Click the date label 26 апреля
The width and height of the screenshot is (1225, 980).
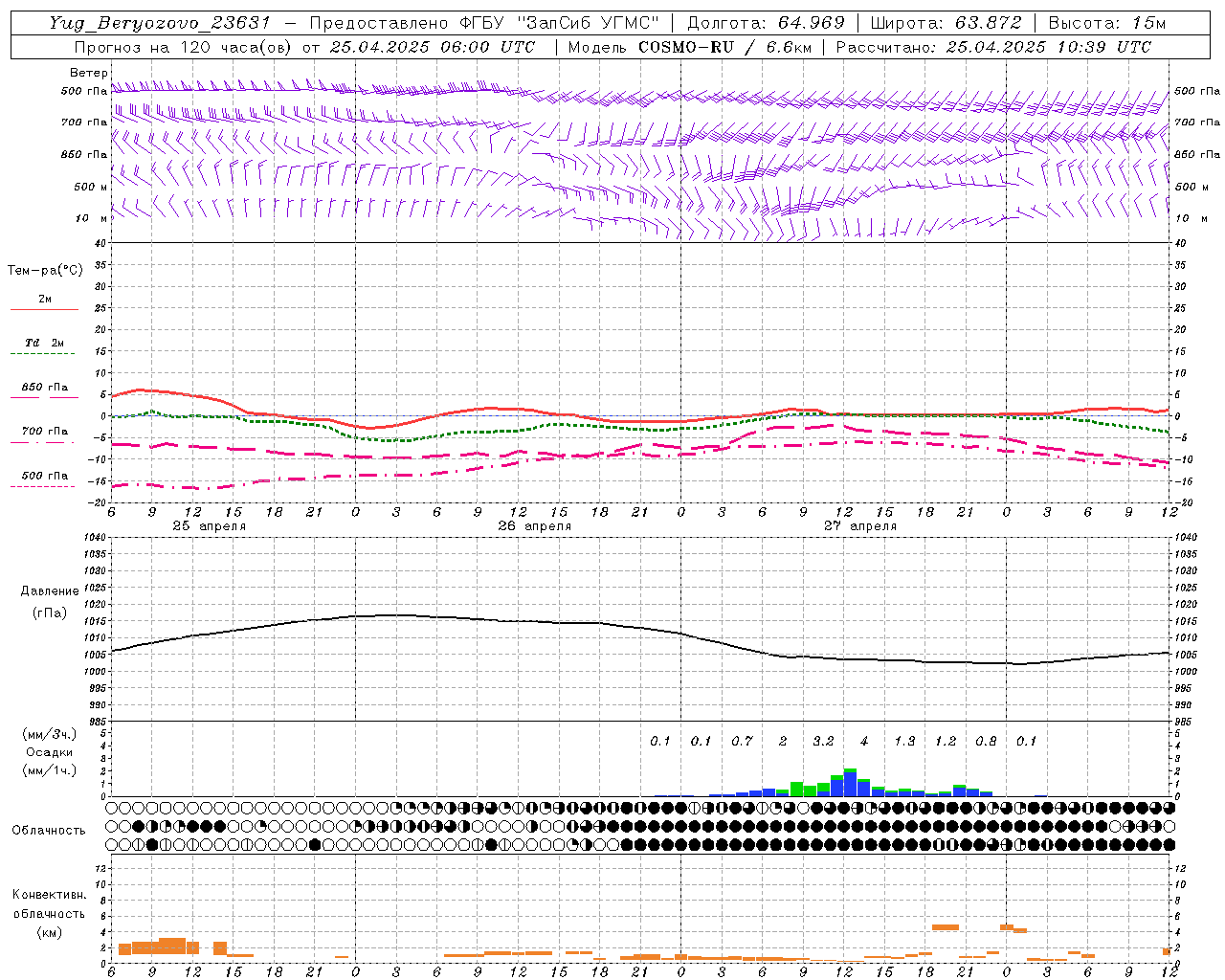point(535,526)
